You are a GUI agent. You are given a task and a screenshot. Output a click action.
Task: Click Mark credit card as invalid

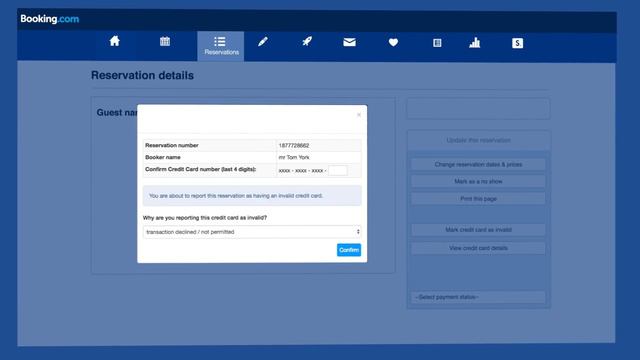pyautogui.click(x=478, y=230)
